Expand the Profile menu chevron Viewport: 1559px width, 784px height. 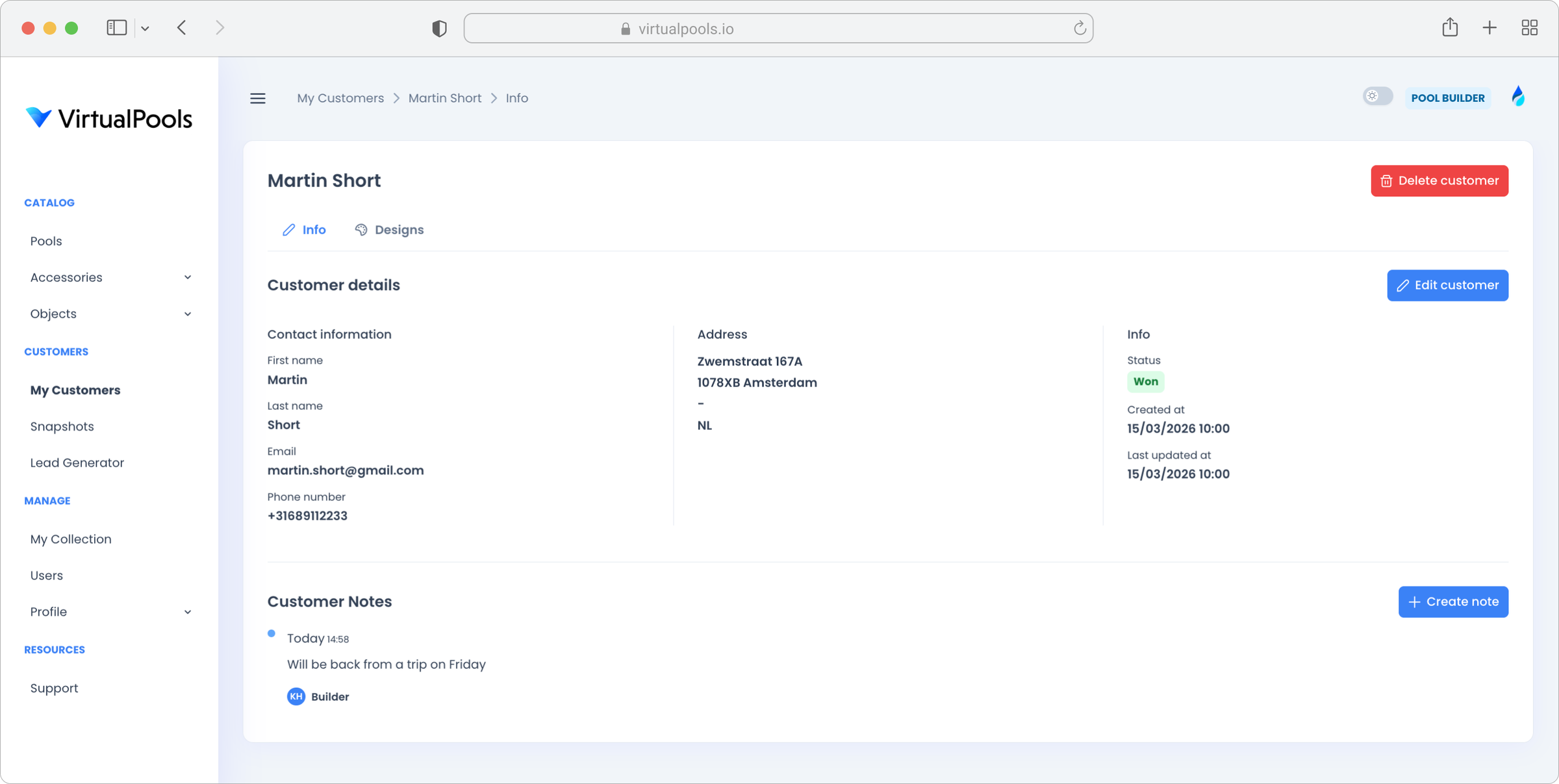(188, 612)
